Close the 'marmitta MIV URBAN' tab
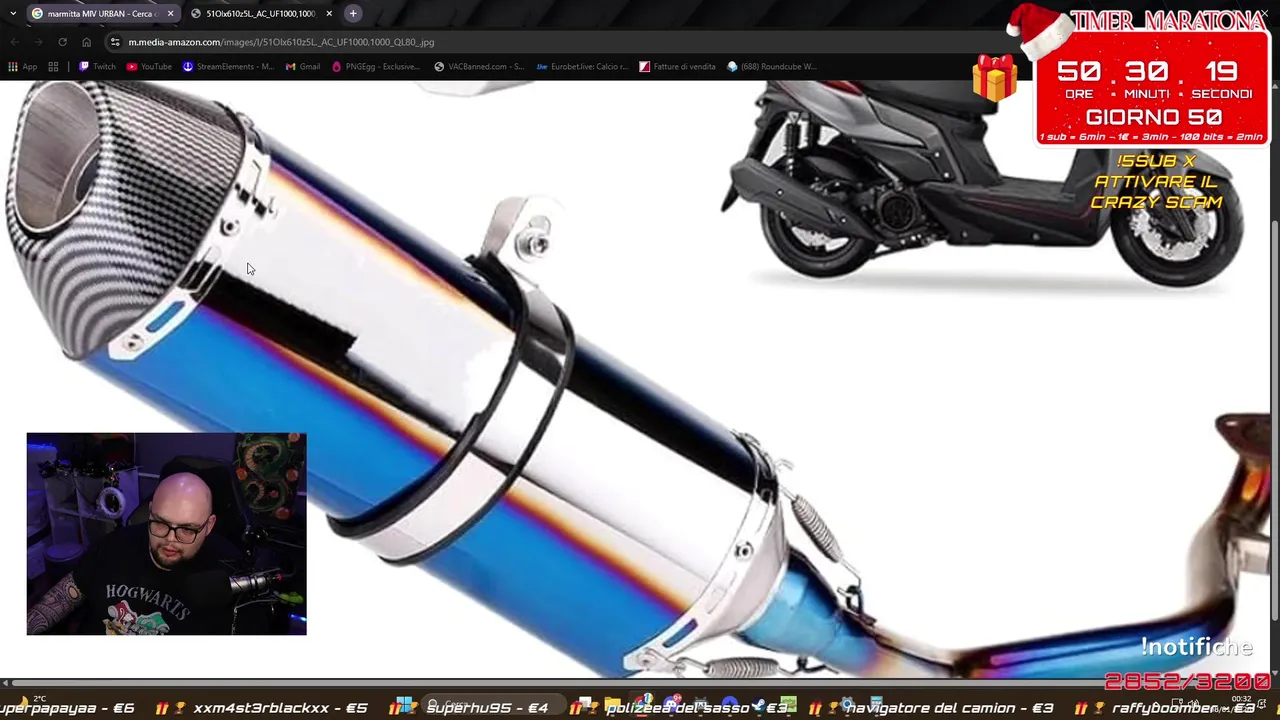This screenshot has height=720, width=1280. click(x=170, y=14)
